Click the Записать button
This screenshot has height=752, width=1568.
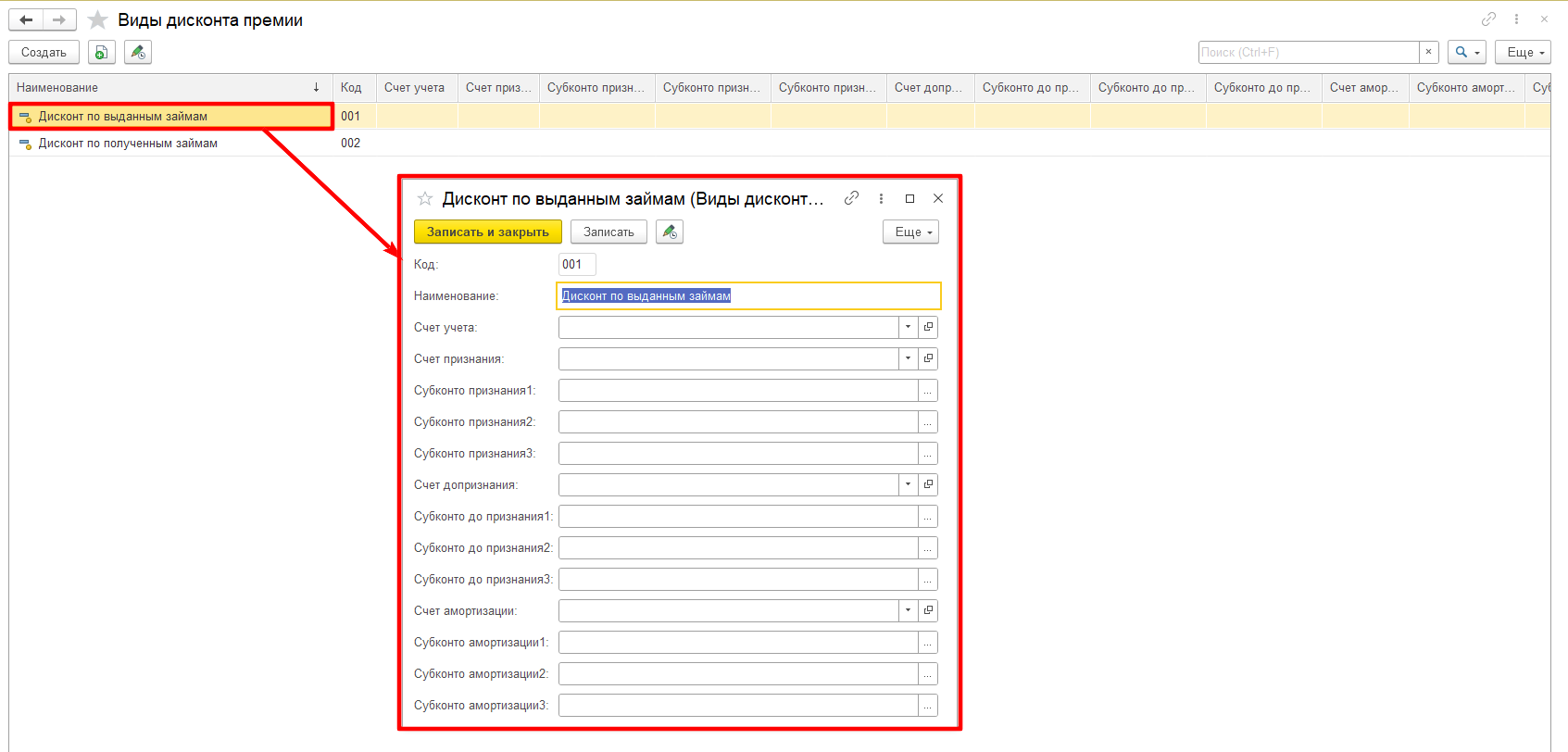tap(608, 232)
